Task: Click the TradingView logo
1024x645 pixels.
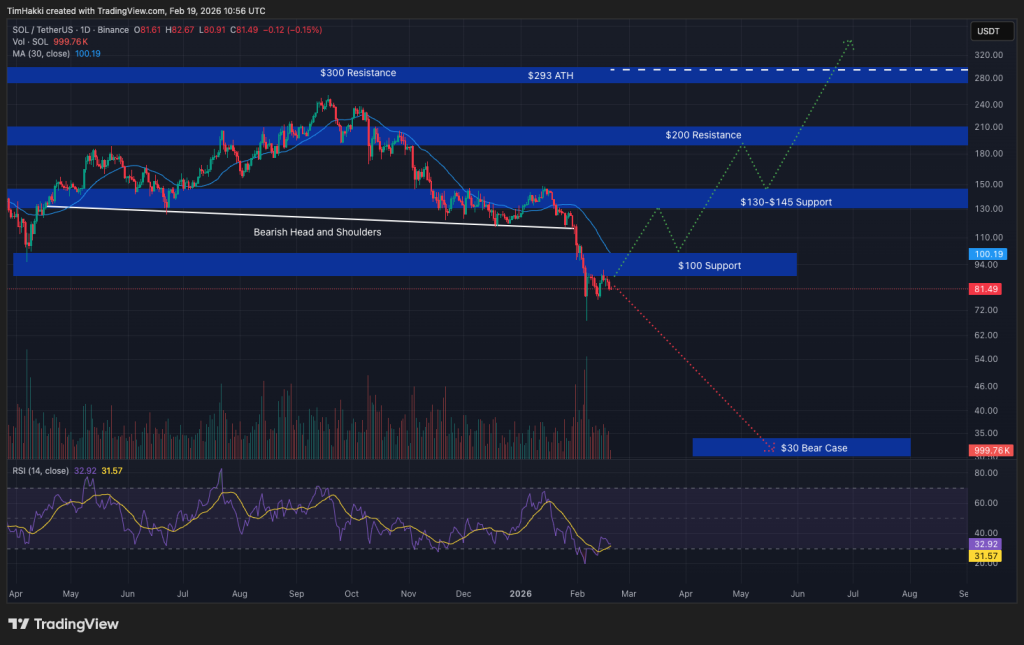Action: click(63, 623)
